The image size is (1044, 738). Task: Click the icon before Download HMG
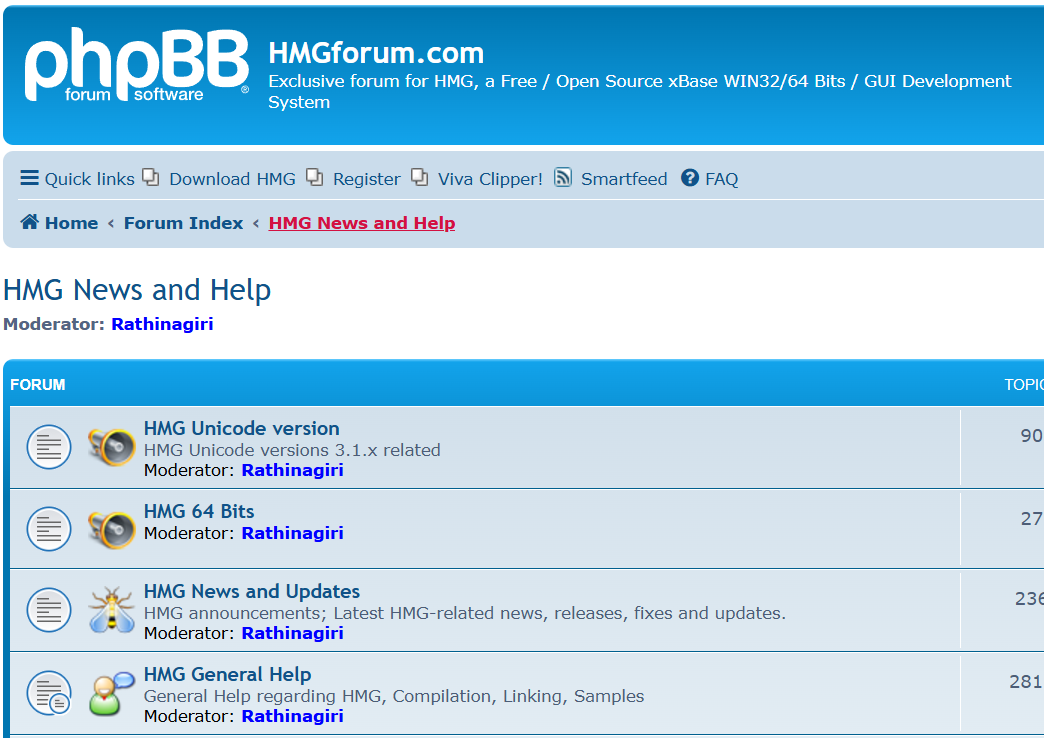pos(151,177)
